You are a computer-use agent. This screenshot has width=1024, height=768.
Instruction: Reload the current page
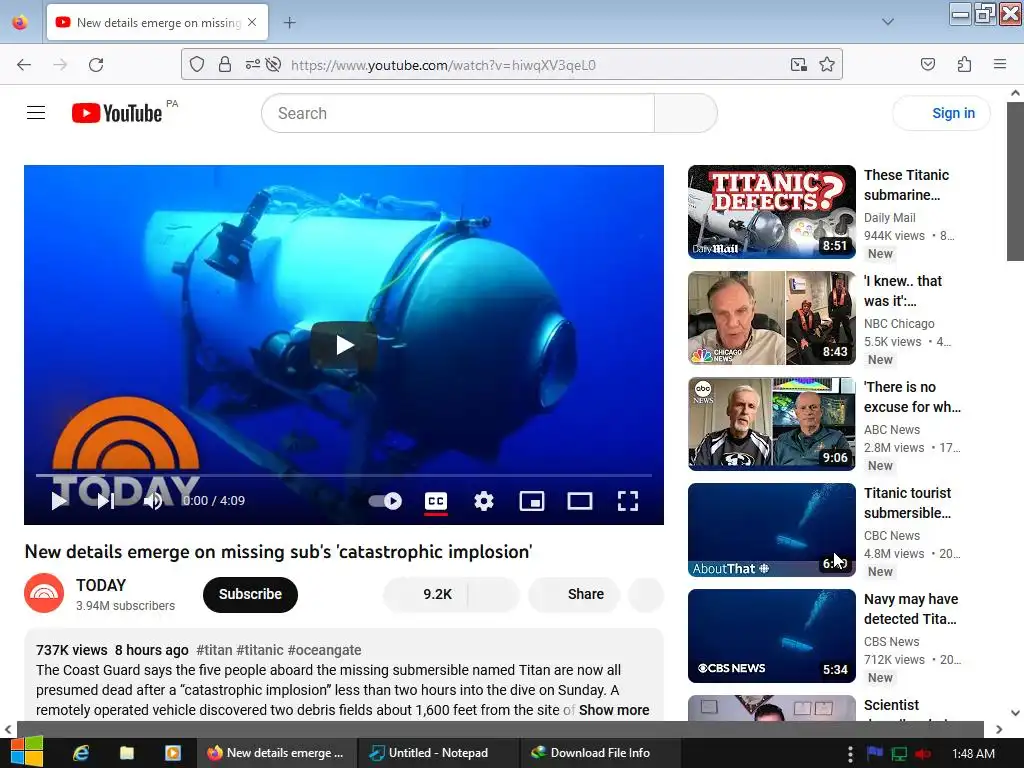[x=96, y=65]
